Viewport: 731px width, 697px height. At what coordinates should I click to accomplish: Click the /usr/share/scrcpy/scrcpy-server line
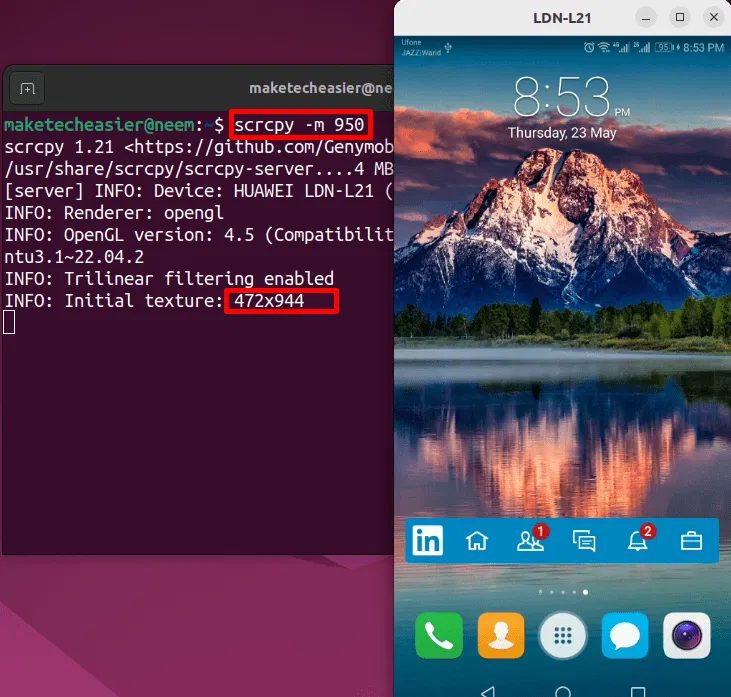pos(199,169)
